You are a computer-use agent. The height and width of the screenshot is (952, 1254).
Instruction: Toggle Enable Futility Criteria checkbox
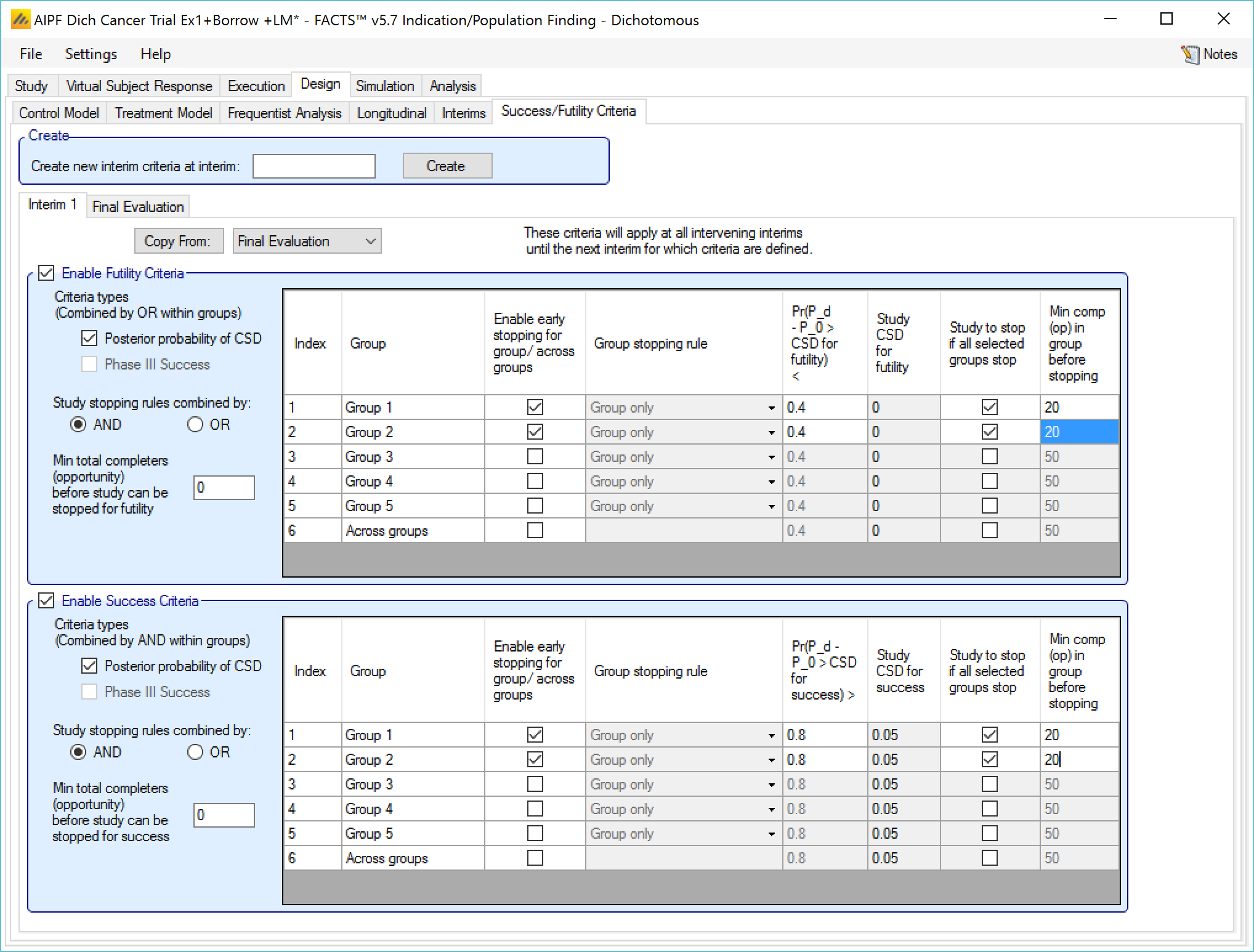point(47,273)
